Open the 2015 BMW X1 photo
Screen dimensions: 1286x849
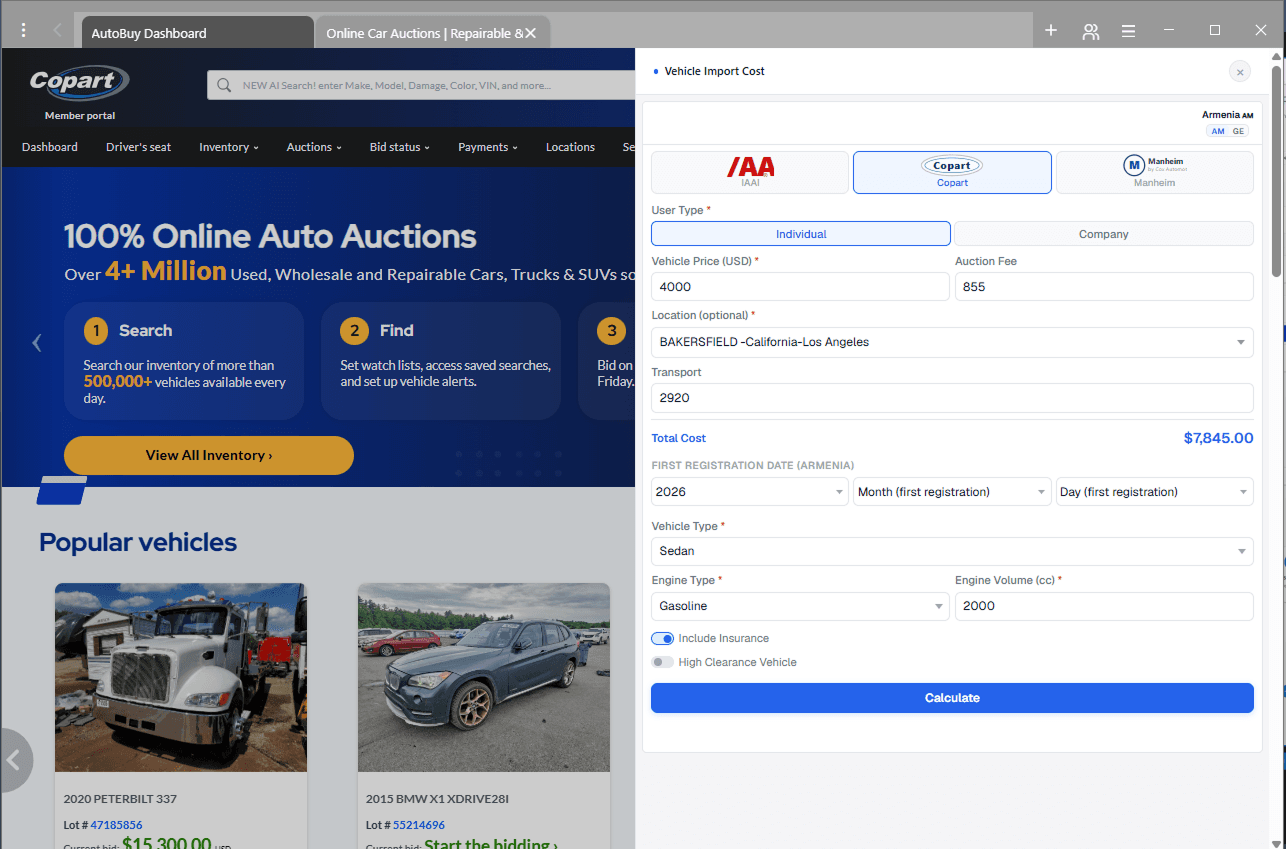(484, 677)
